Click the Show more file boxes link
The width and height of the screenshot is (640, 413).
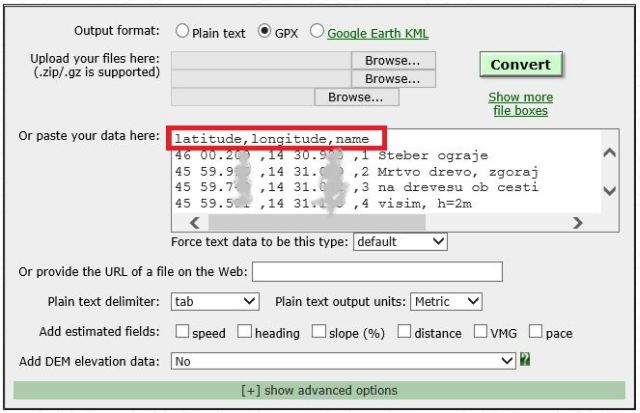(x=520, y=104)
